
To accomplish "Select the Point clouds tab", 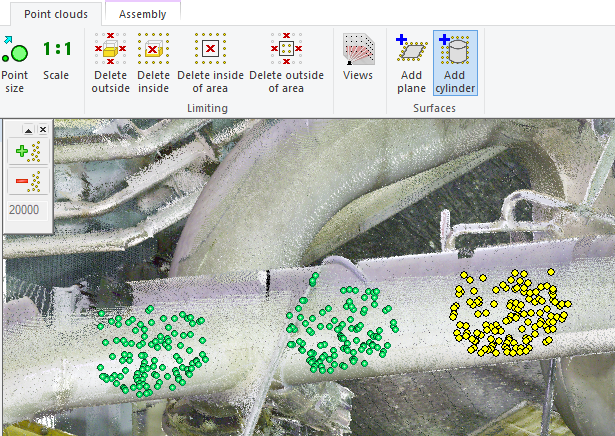I will tap(55, 14).
